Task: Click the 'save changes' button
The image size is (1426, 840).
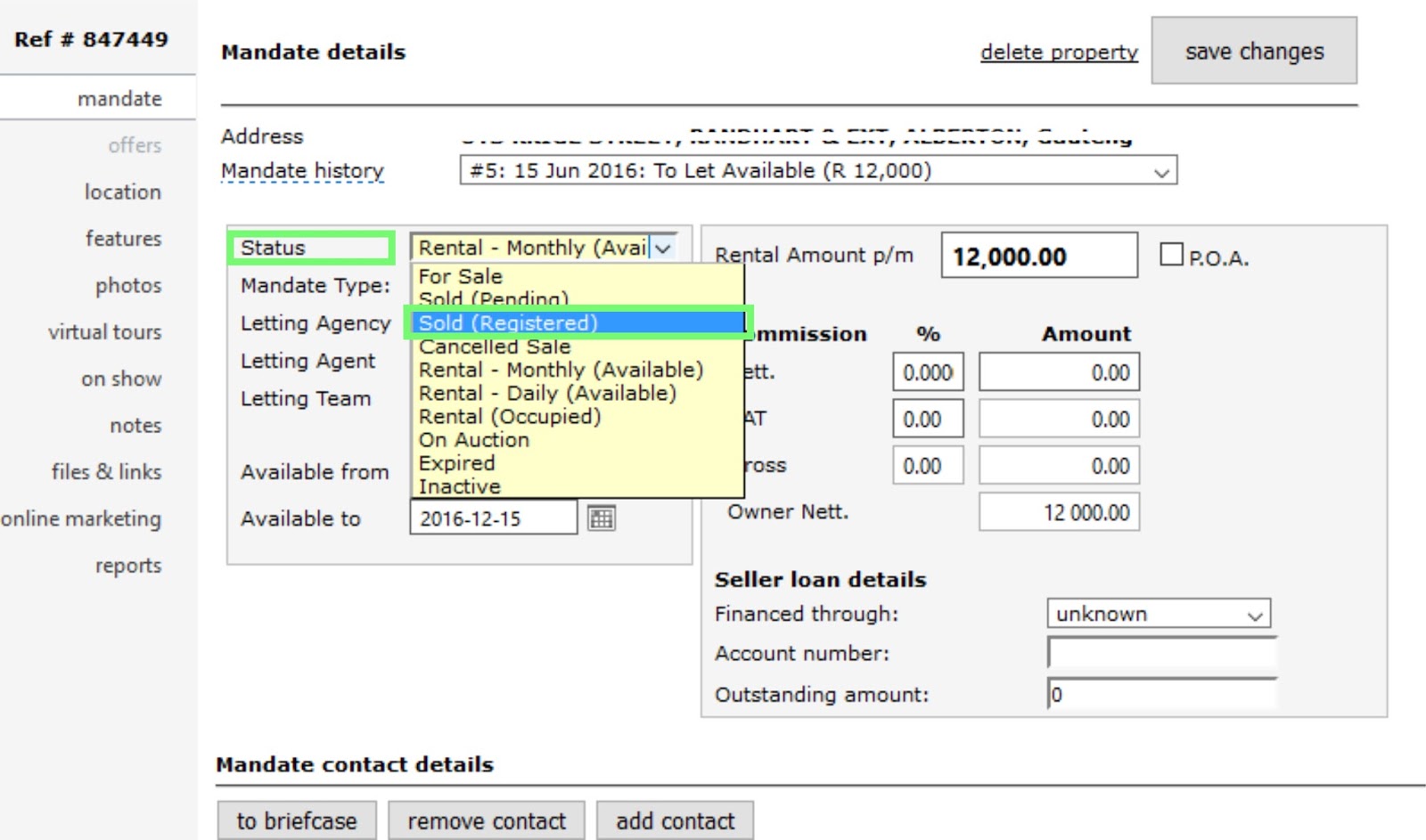Action: pos(1253,51)
